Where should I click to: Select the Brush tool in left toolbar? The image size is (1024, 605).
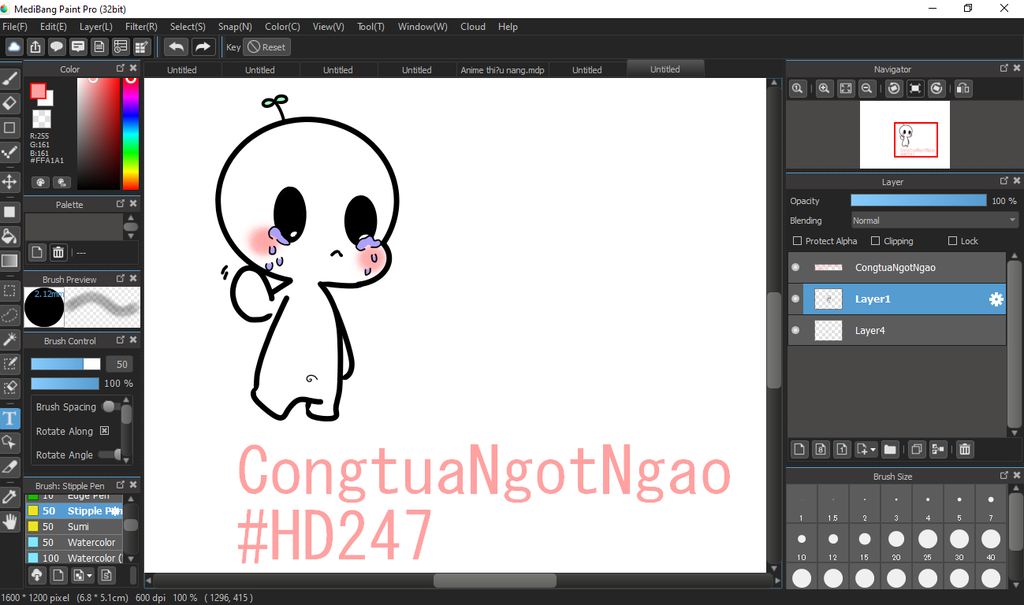click(x=10, y=79)
